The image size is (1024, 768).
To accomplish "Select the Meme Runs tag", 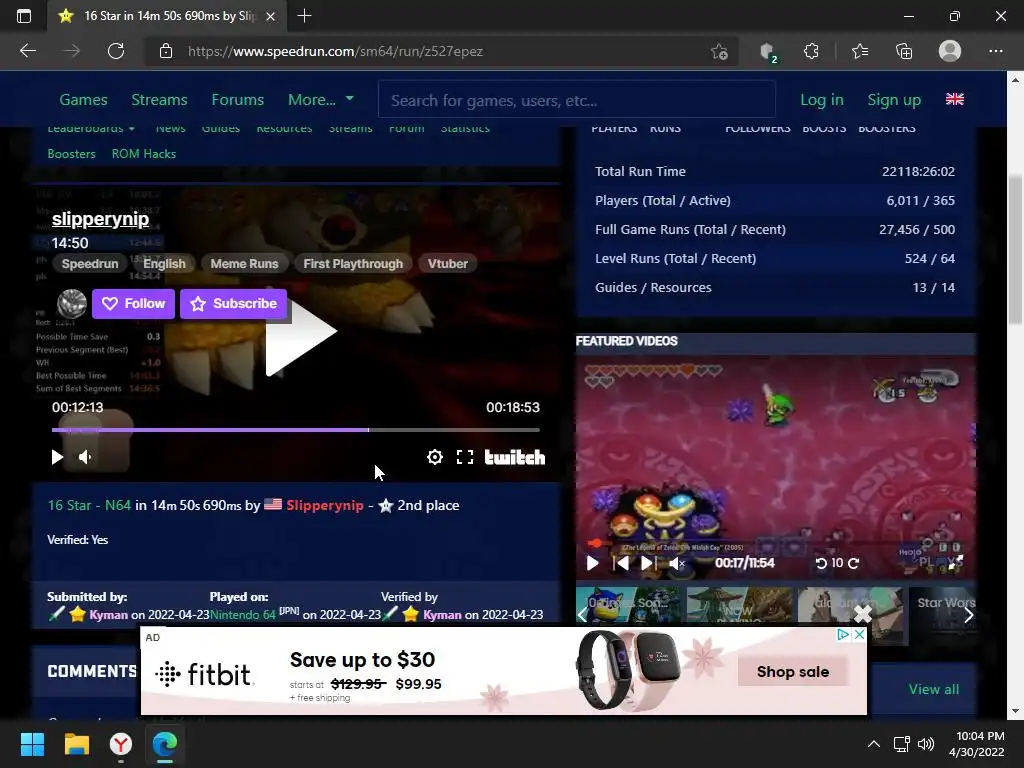I will point(244,264).
